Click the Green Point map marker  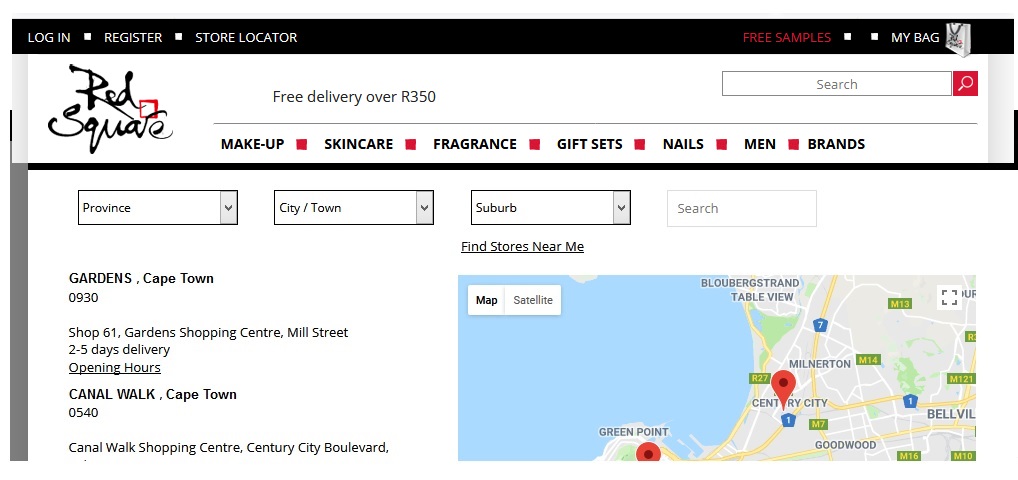649,453
